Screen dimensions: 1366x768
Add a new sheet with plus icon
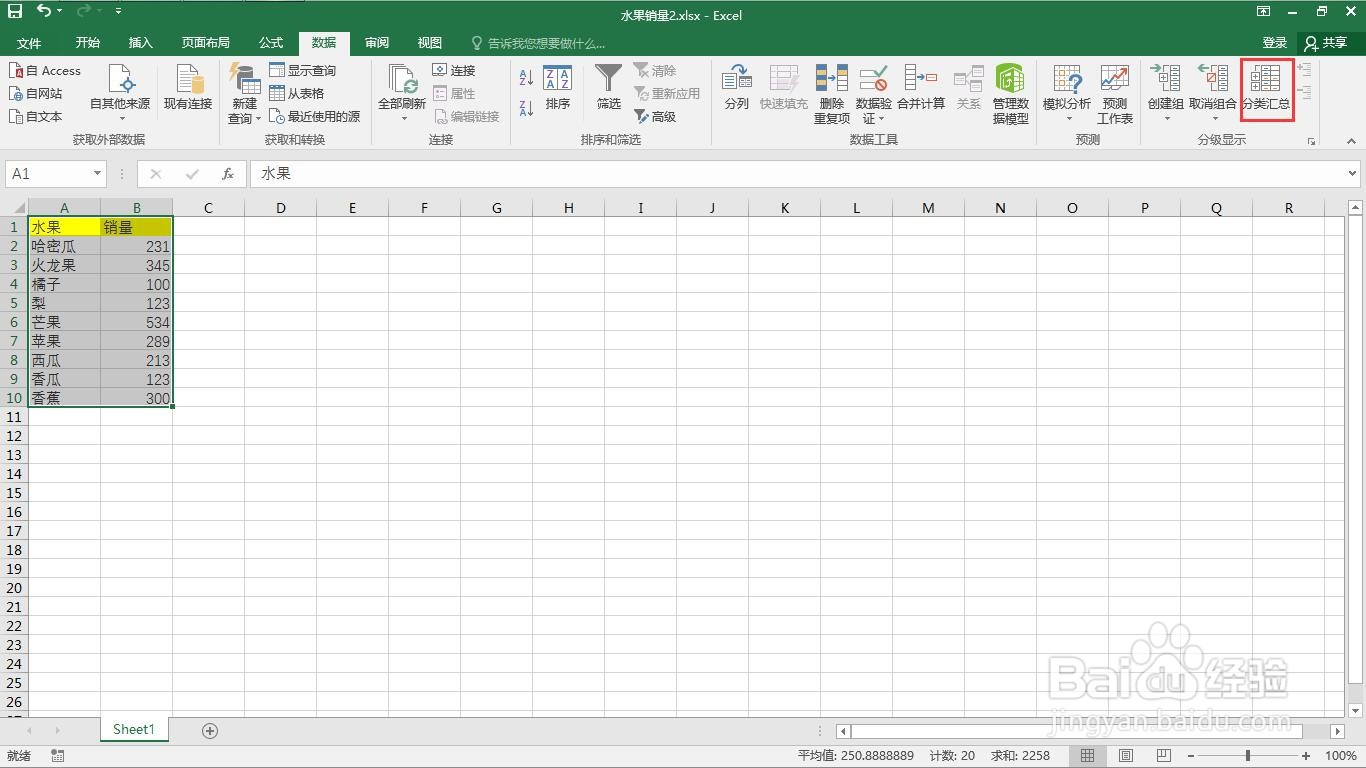pyautogui.click(x=210, y=731)
